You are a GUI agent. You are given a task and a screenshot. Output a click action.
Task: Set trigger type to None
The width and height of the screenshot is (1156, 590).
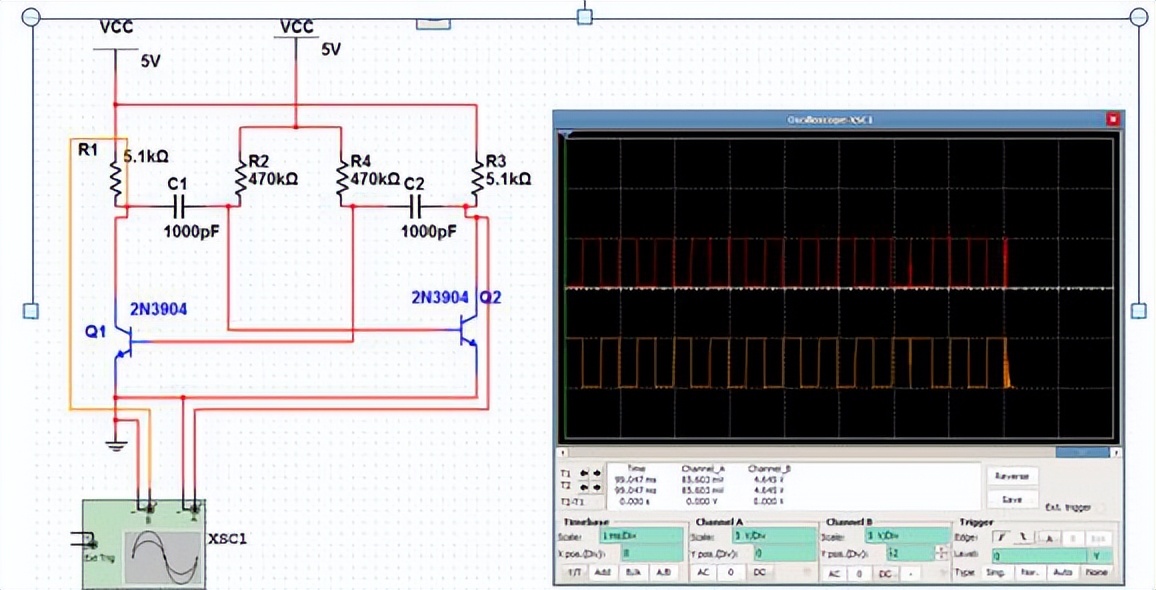click(x=1096, y=573)
